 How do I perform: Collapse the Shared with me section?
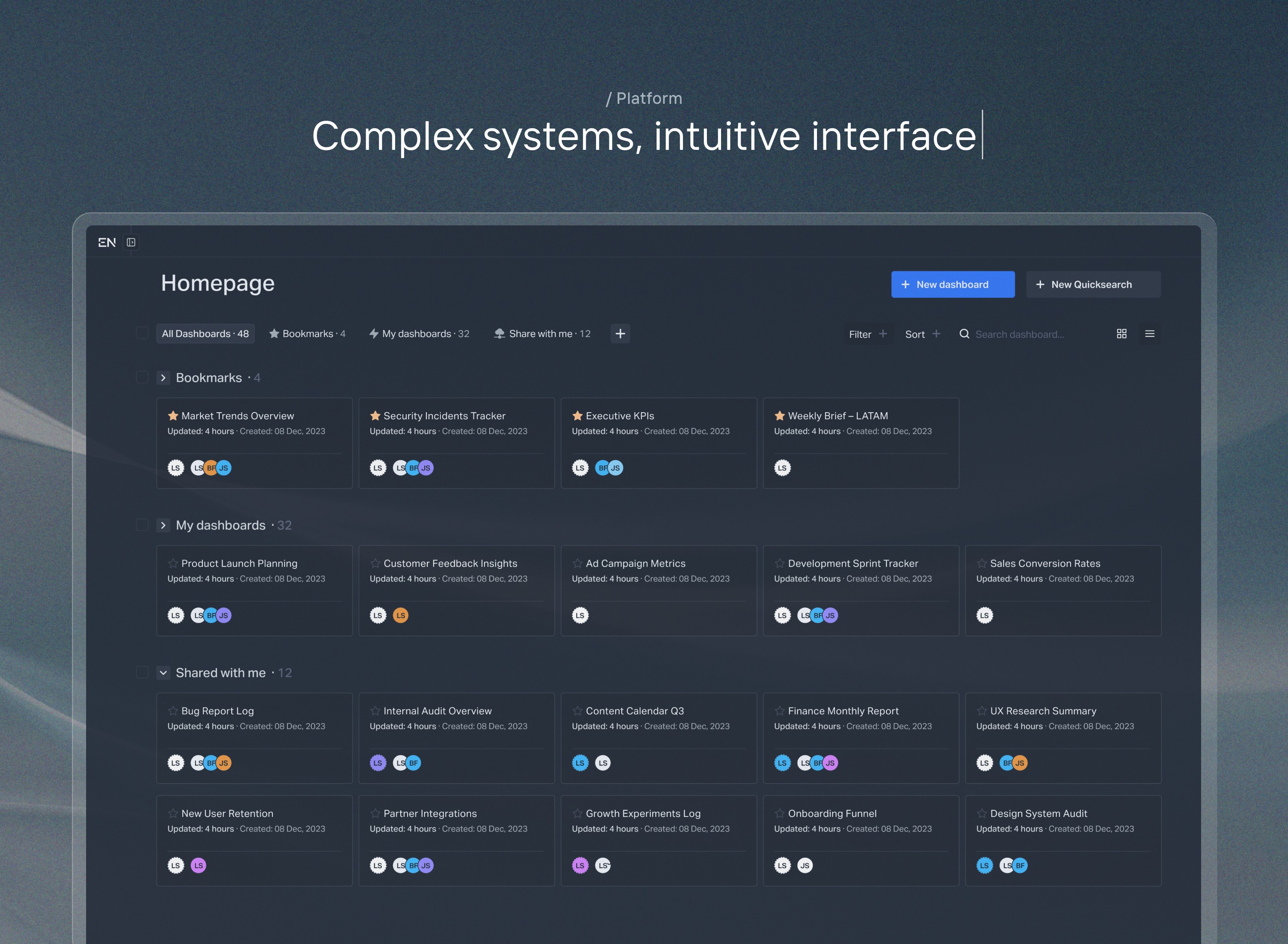(163, 673)
